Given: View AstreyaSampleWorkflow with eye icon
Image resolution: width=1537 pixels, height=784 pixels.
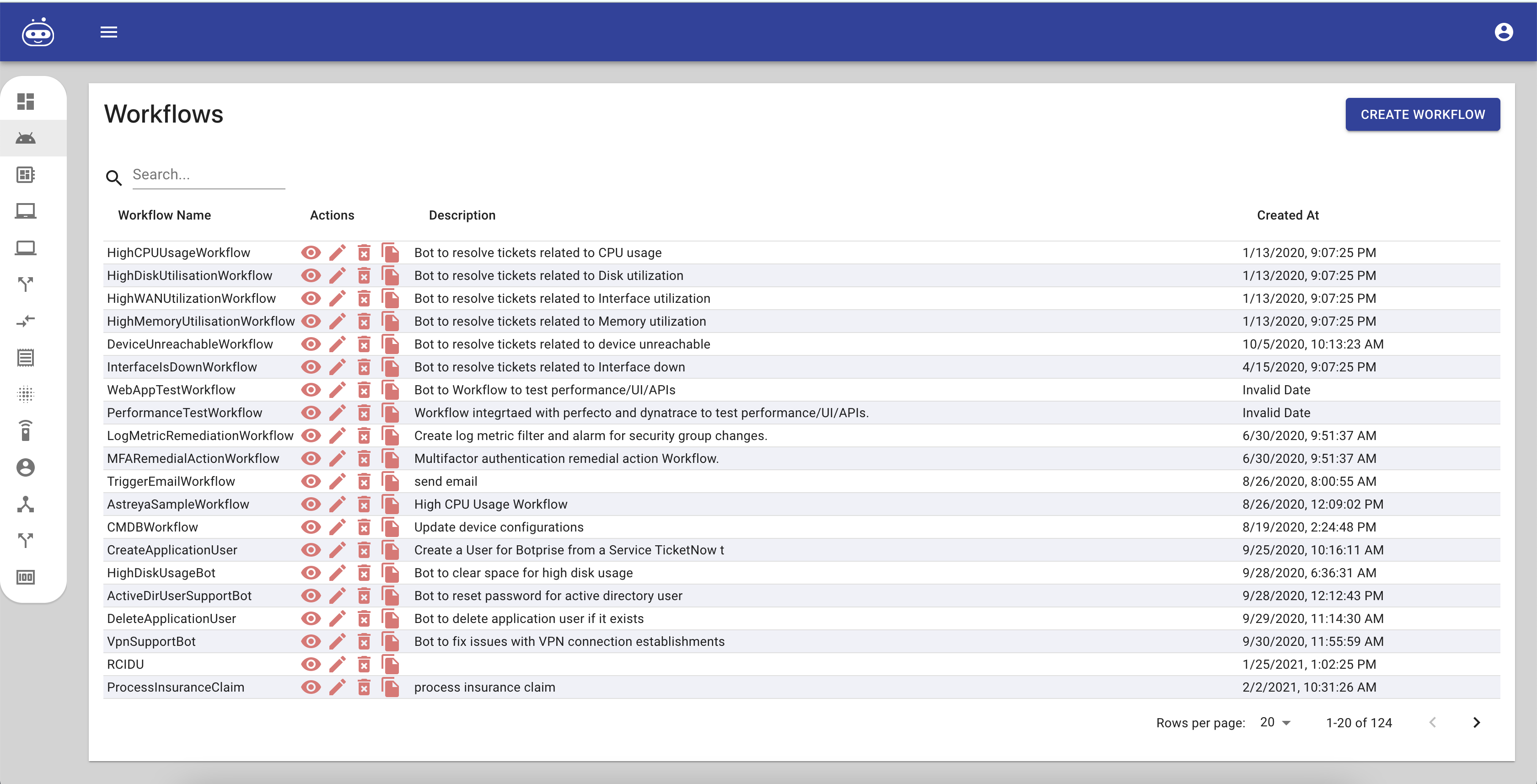Looking at the screenshot, I should 311,504.
